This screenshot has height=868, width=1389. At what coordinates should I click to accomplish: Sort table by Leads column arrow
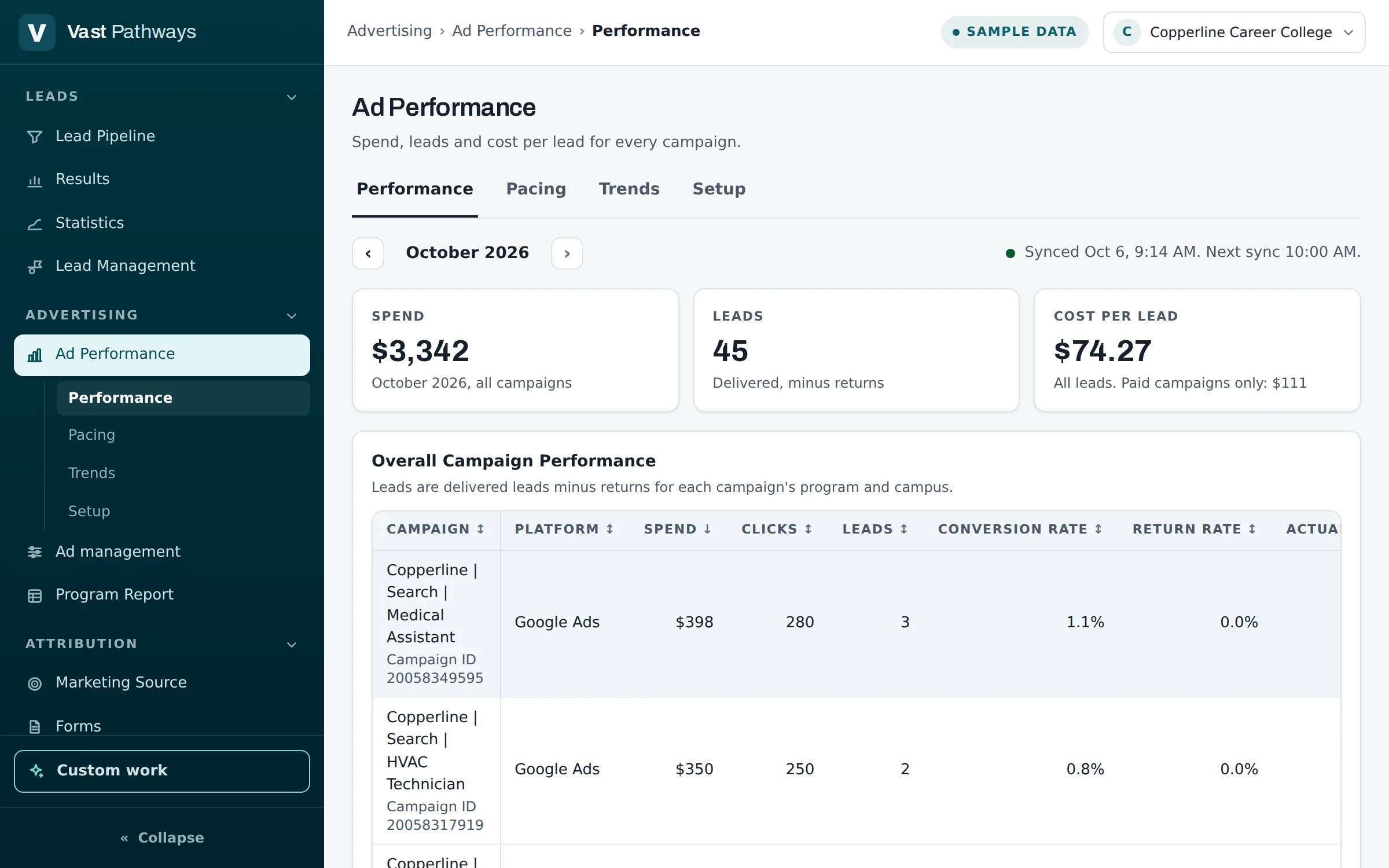903,529
